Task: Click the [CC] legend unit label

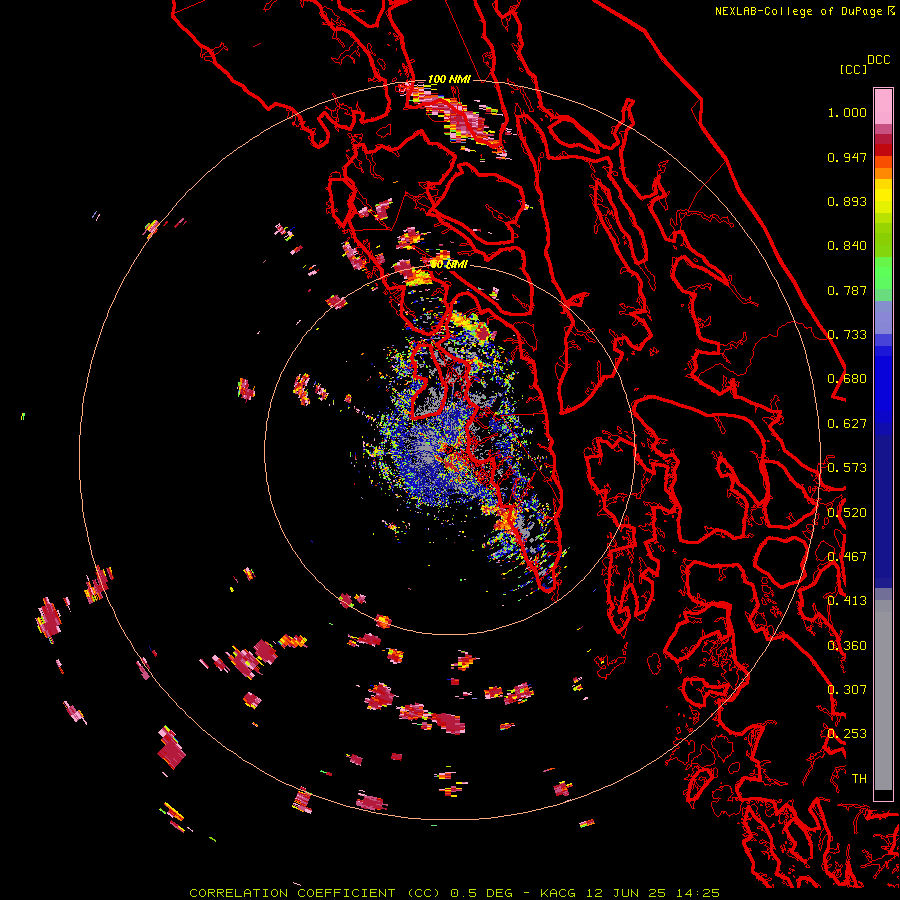Action: (853, 69)
